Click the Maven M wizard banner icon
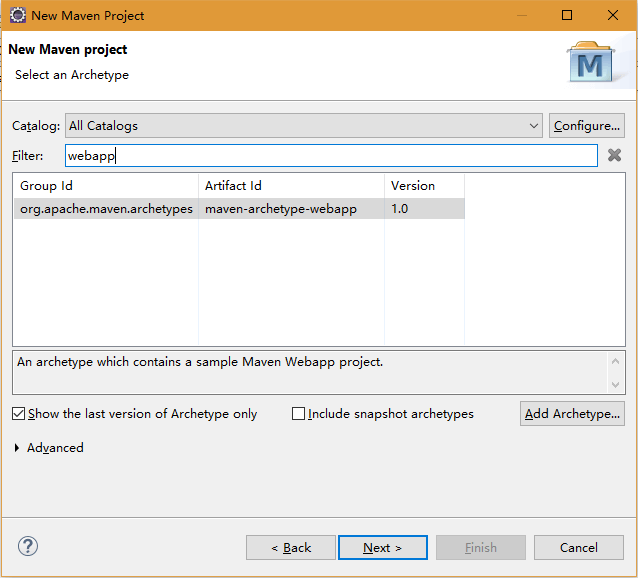This screenshot has height=578, width=638. (590, 62)
